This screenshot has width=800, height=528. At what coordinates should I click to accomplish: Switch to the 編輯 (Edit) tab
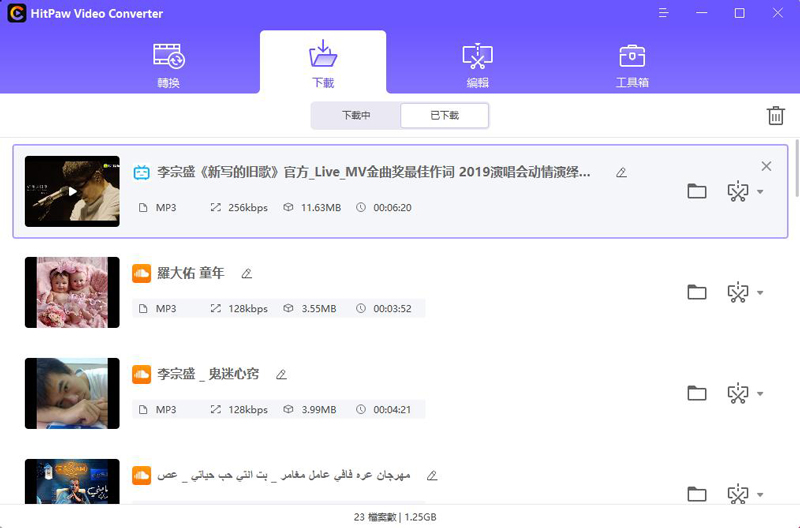478,65
